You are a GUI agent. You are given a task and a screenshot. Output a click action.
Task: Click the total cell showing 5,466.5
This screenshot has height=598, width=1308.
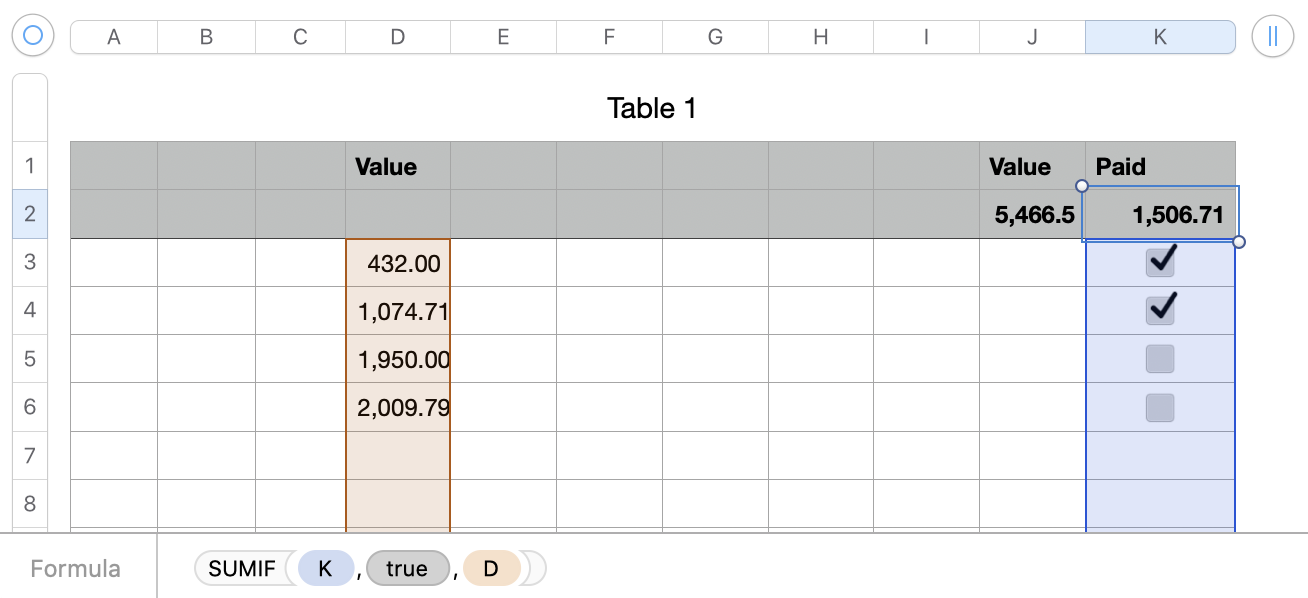[1032, 214]
